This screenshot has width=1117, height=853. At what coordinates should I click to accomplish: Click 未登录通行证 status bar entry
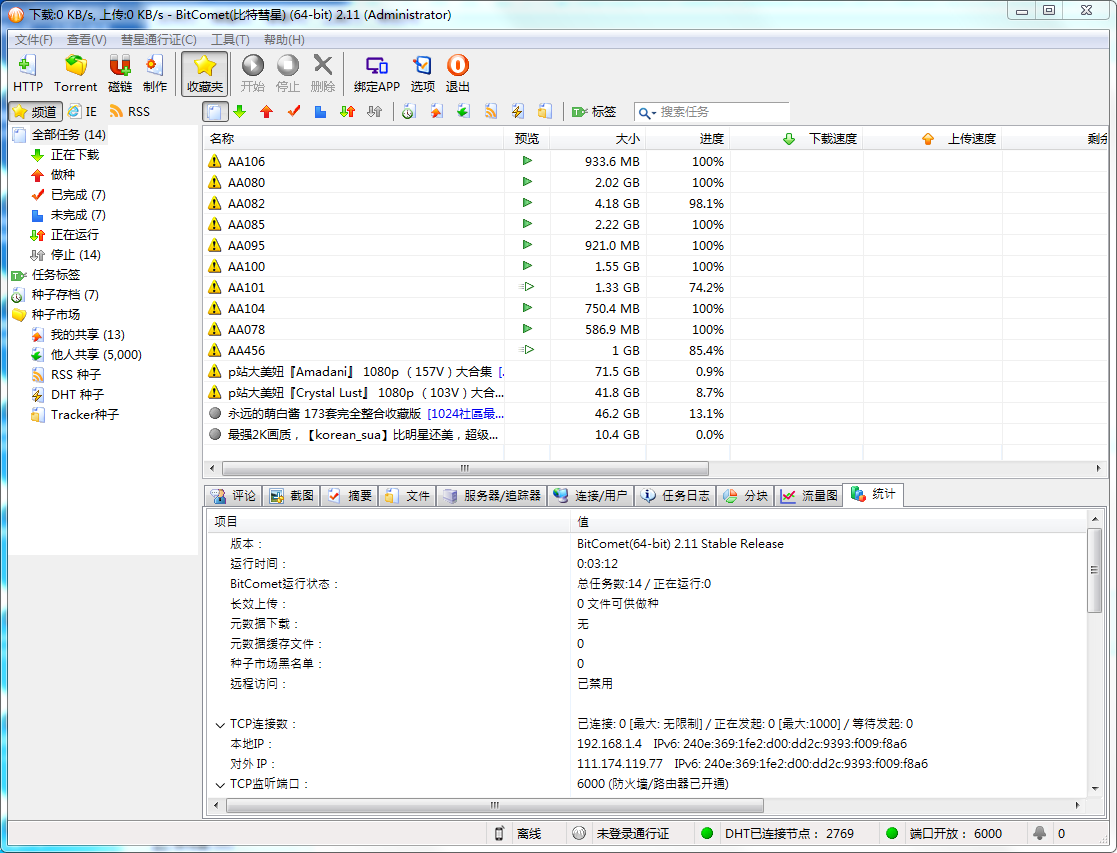633,833
